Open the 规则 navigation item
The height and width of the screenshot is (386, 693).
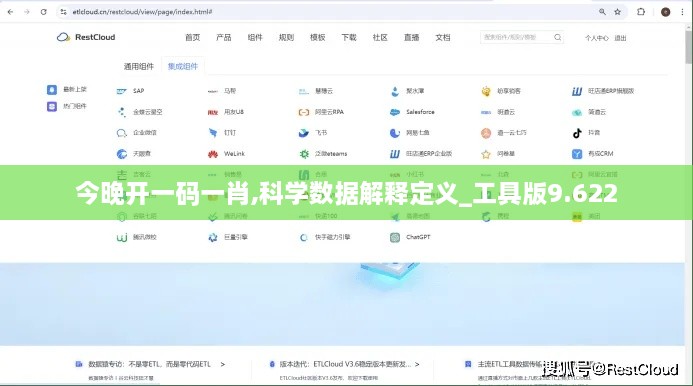point(286,38)
